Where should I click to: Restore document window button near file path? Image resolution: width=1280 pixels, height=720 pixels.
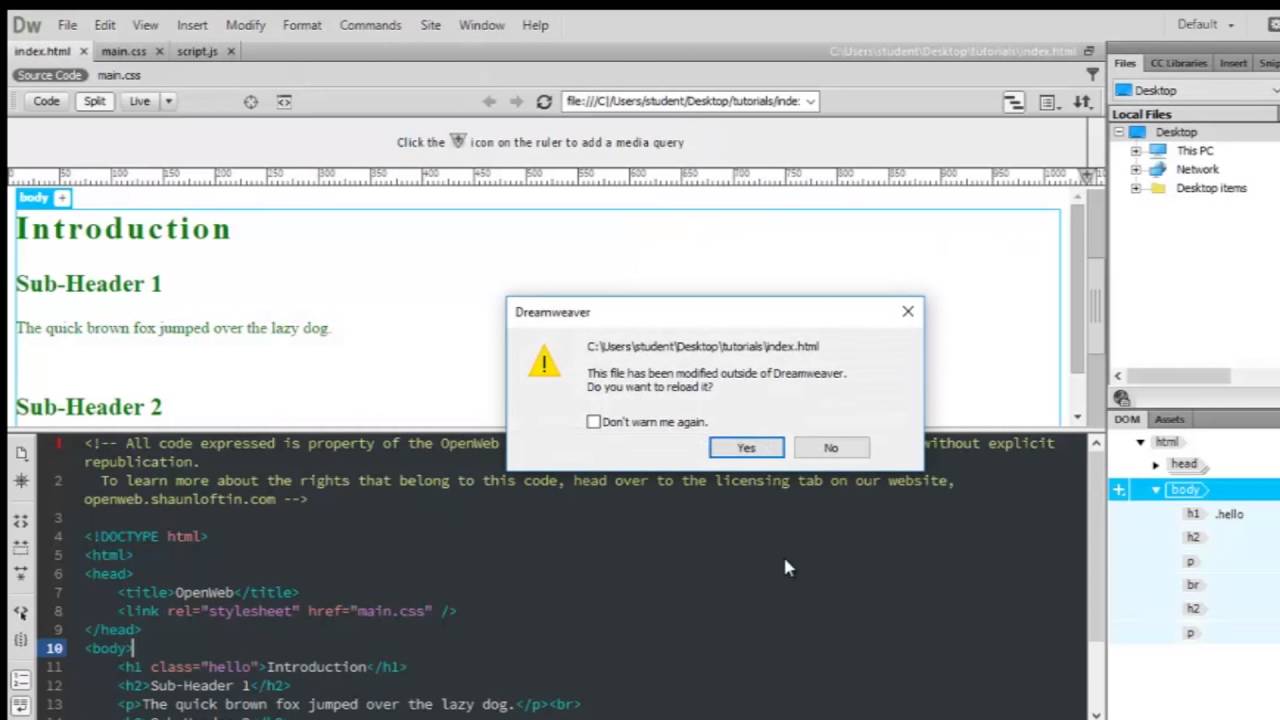coord(1089,51)
